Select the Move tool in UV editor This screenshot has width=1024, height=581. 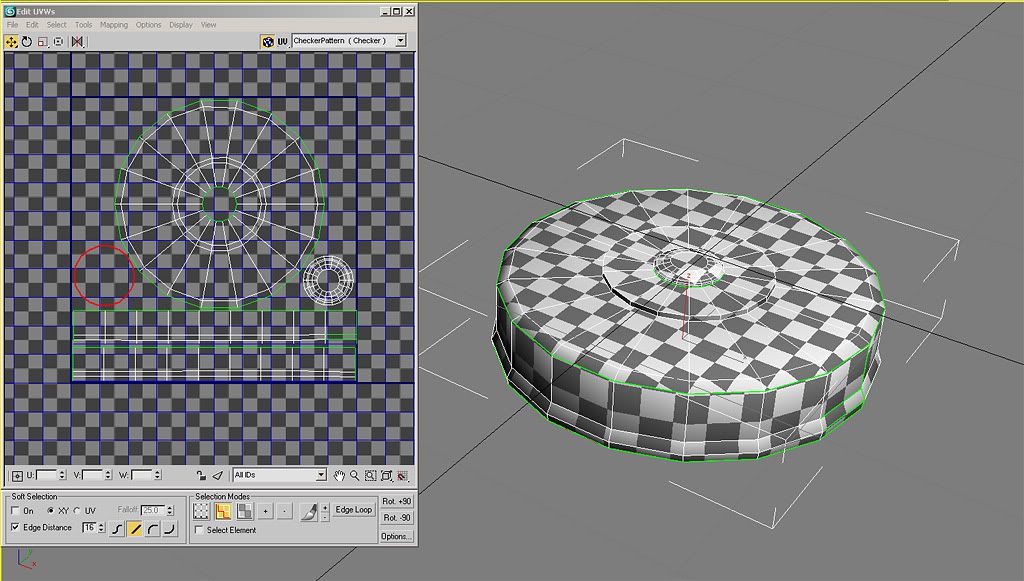[x=12, y=42]
